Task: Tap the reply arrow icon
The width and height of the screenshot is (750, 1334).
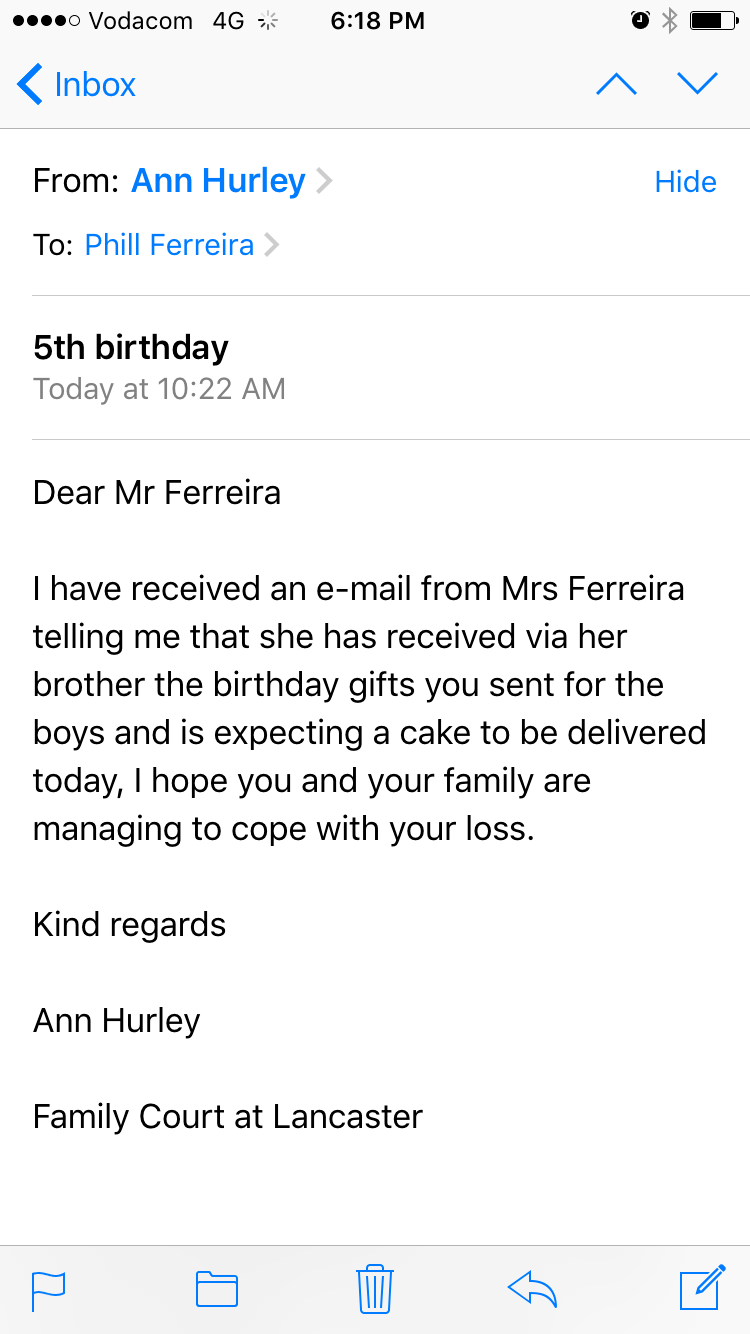Action: [x=532, y=1289]
